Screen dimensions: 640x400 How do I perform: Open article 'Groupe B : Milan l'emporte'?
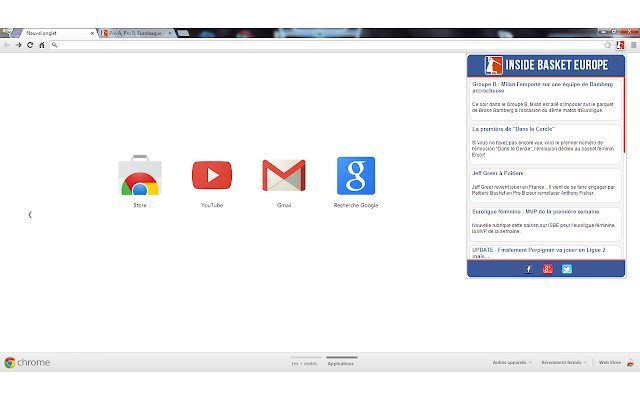[542, 87]
